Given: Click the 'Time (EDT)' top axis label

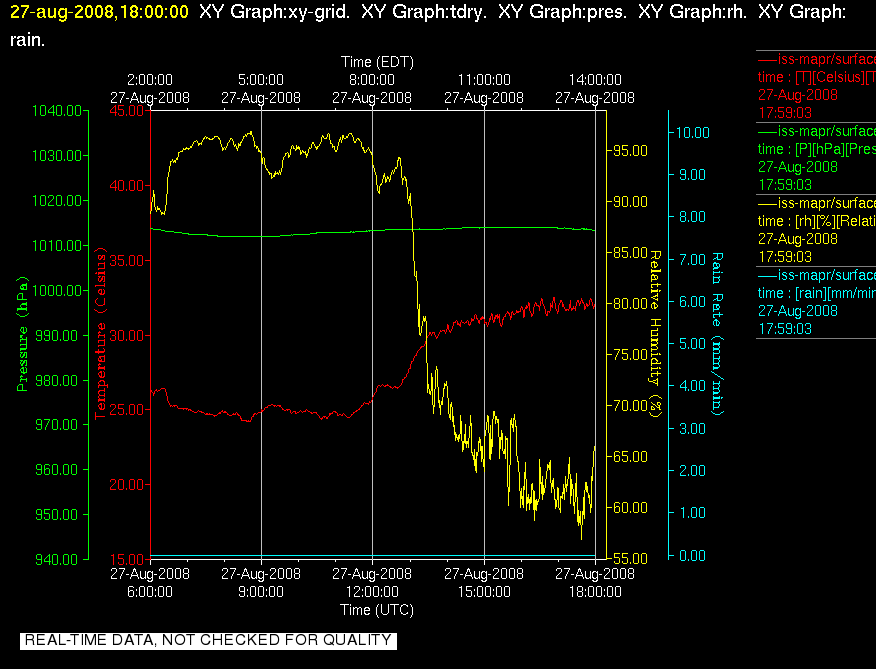Looking at the screenshot, I should coord(377,62).
